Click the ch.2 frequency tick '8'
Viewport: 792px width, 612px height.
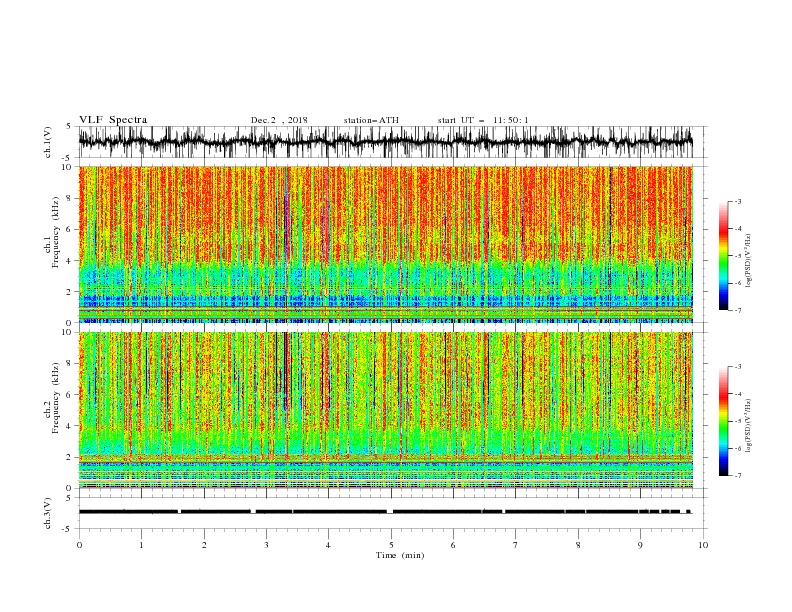[69, 364]
